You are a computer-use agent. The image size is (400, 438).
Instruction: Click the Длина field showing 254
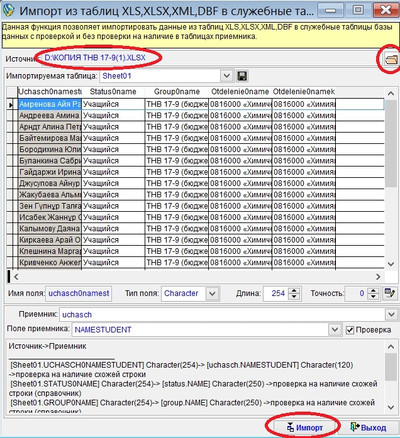[276, 294]
